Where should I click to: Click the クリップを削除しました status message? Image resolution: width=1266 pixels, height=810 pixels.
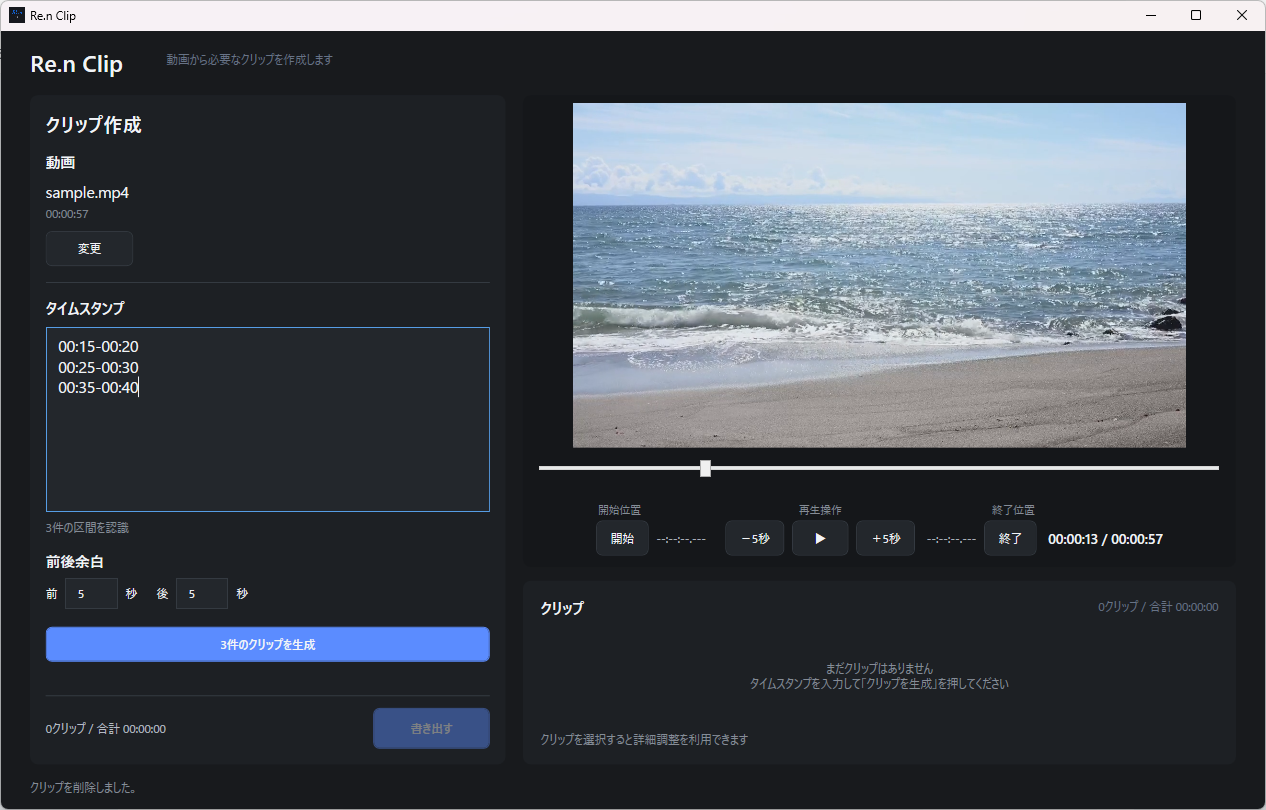pos(83,787)
